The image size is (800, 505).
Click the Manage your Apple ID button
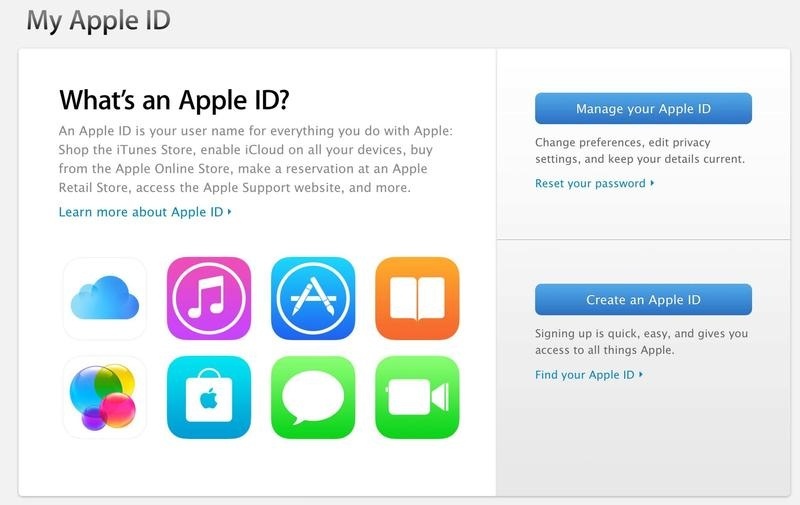[643, 108]
